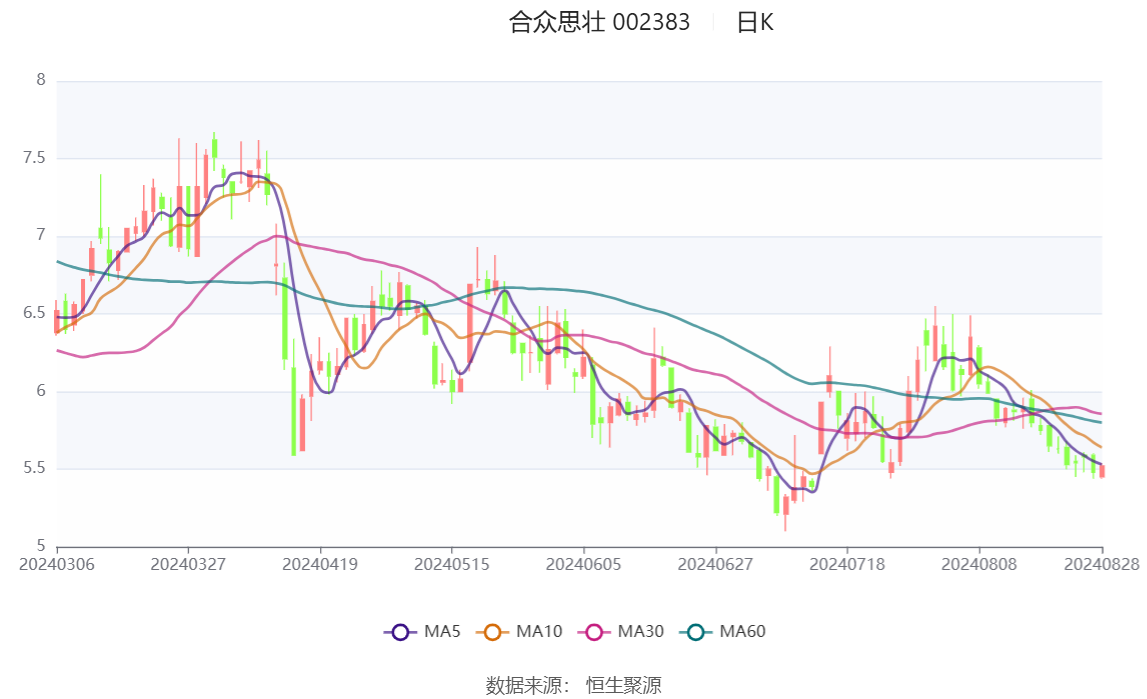Click the x-axis date label 20240515

click(x=451, y=564)
